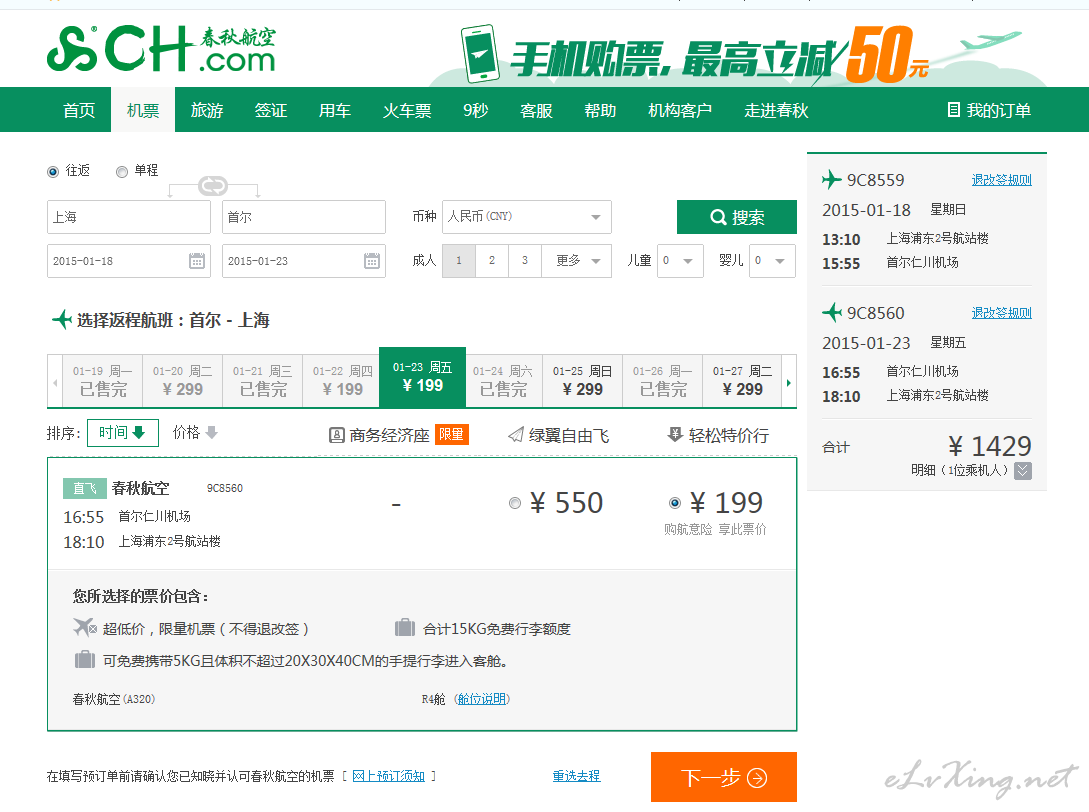Select the 单程 one-way option
Viewport: 1089px width, 812px height.
point(122,172)
